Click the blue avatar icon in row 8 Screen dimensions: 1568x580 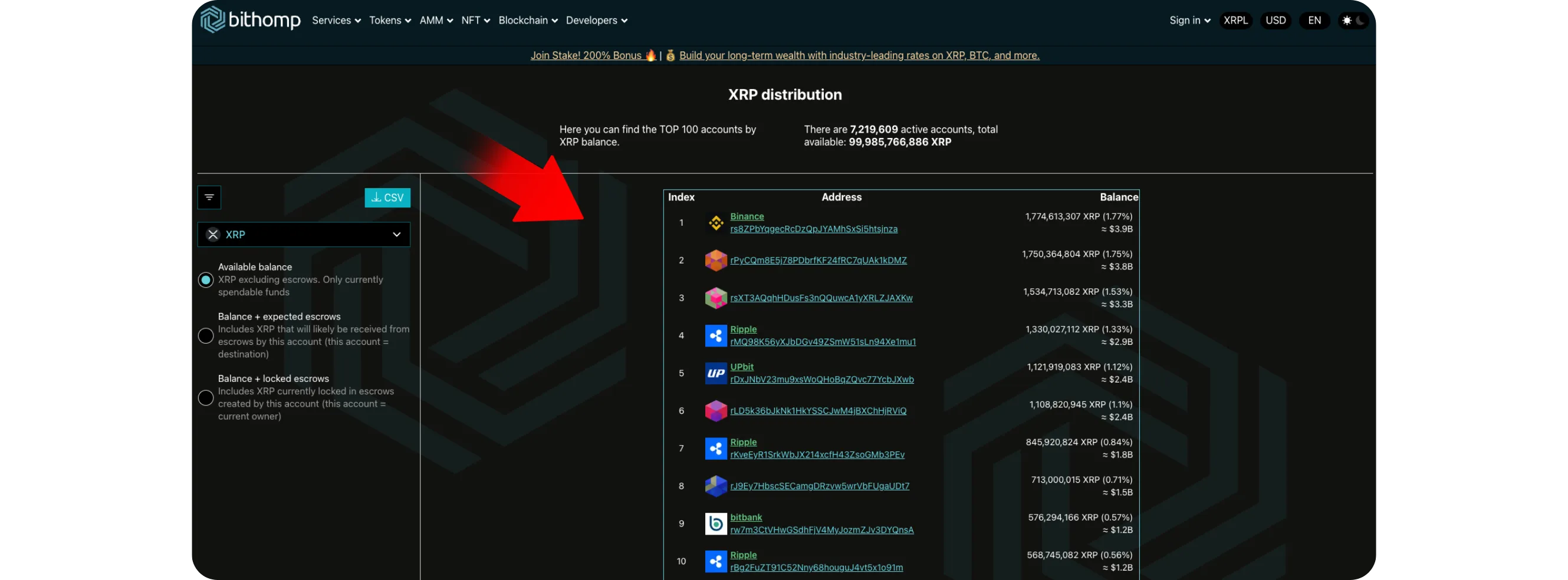coord(716,486)
